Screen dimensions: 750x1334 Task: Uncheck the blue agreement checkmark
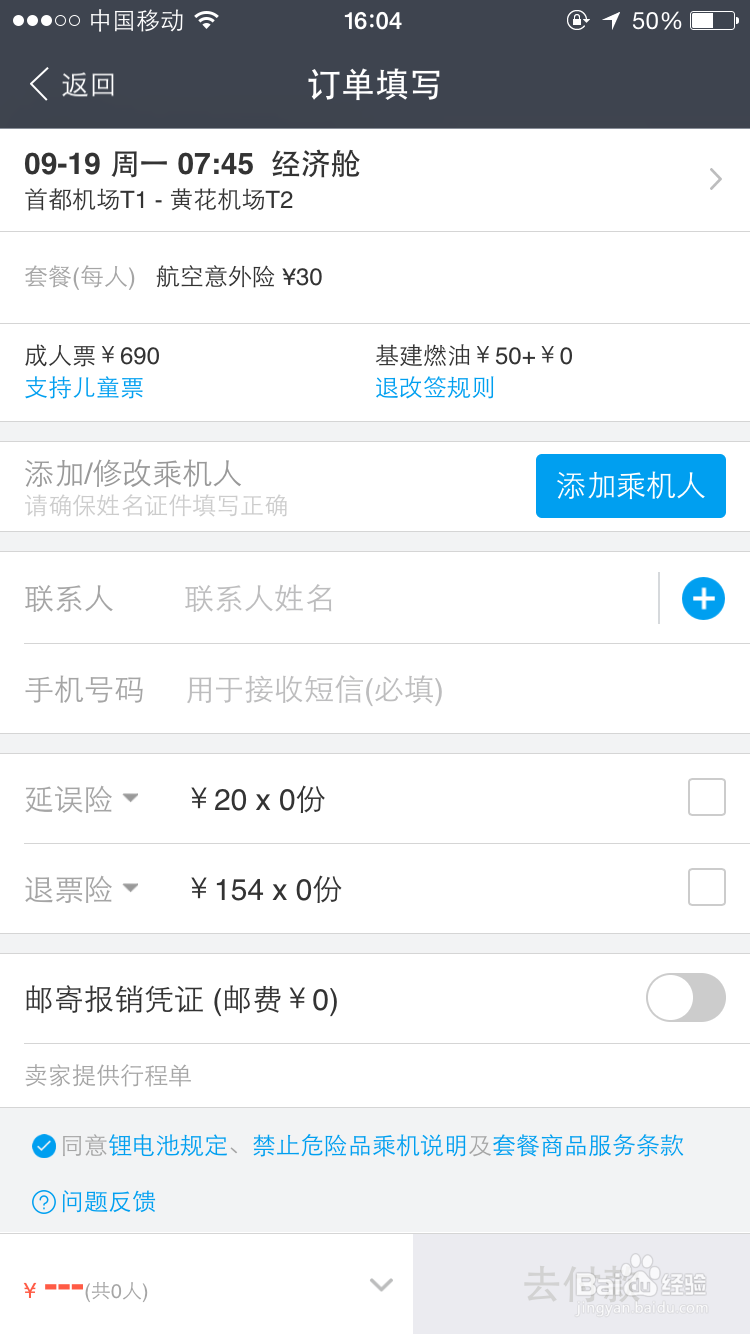pos(43,1146)
